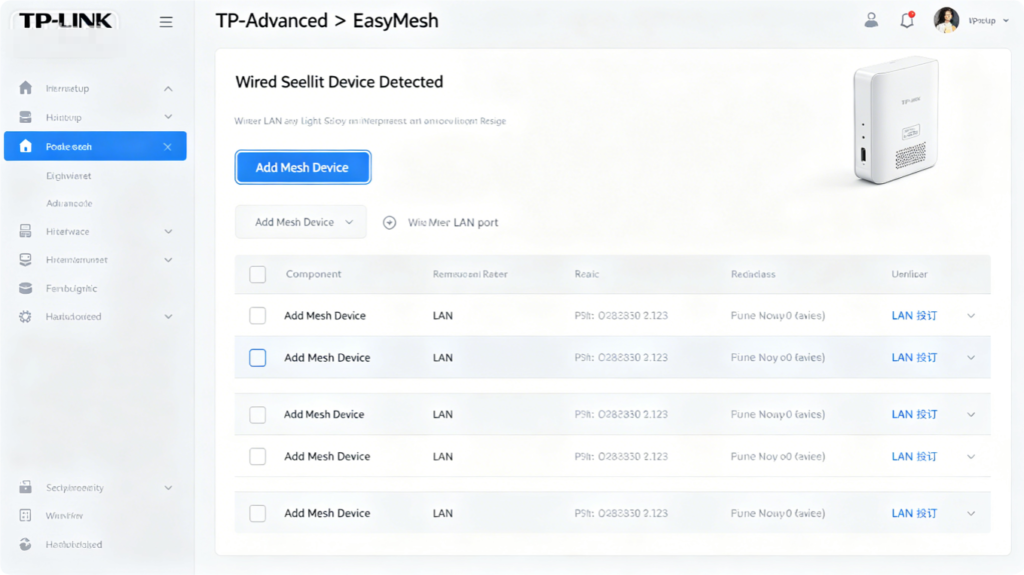Open the Hantoup sidebar menu
The width and height of the screenshot is (1024, 575).
95,117
